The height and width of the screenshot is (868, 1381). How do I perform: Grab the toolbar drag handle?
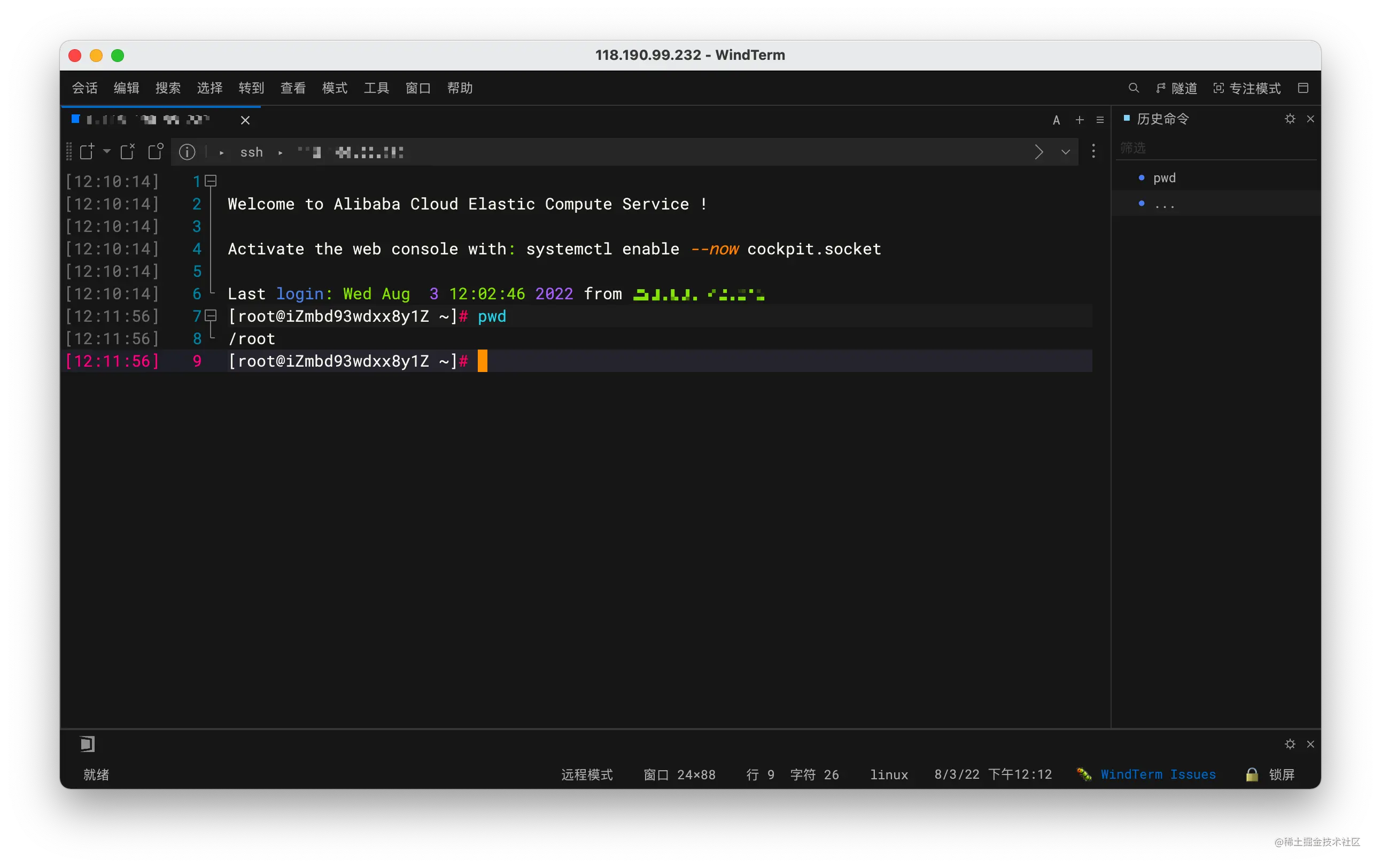69,151
